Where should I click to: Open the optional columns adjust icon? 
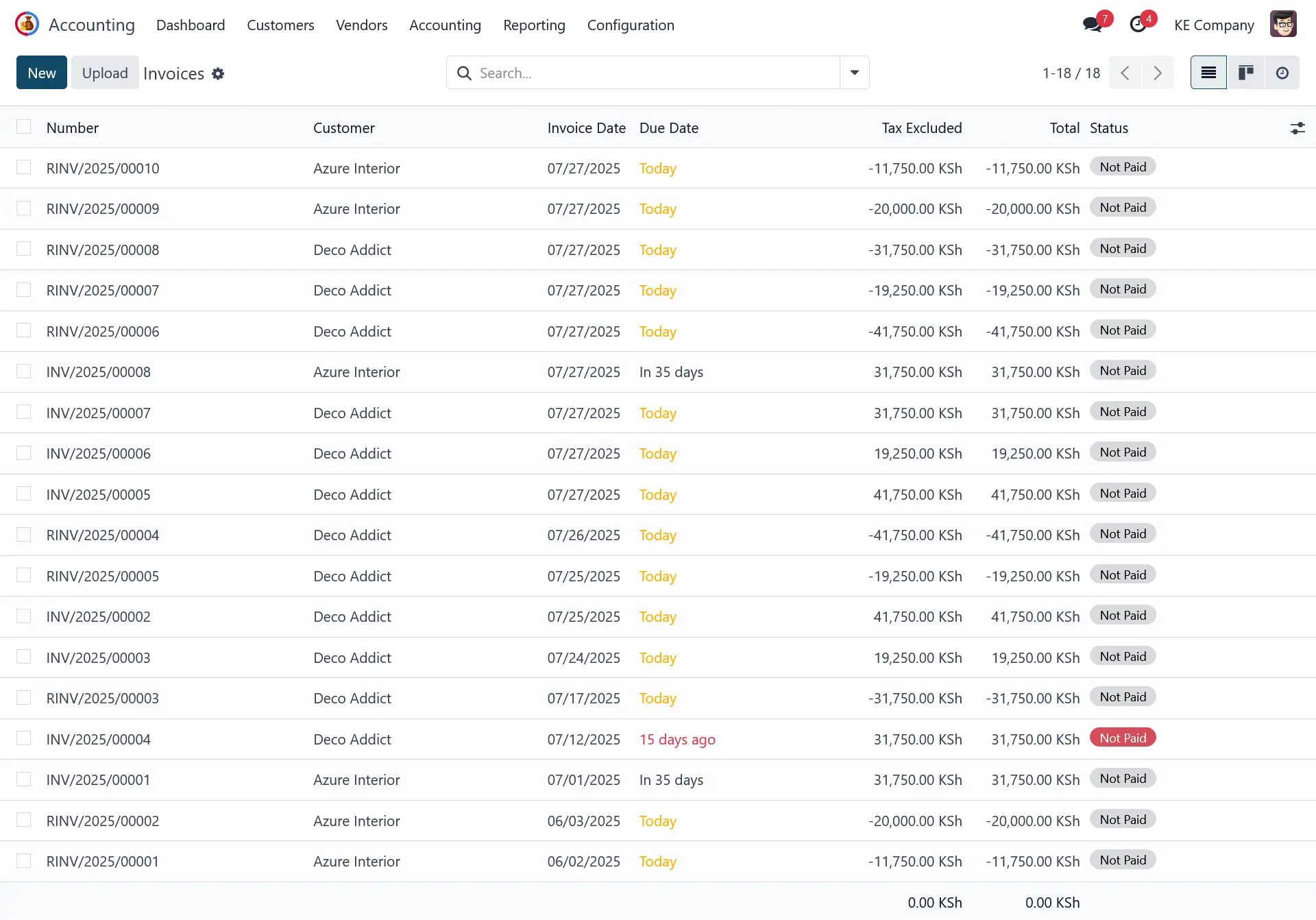pyautogui.click(x=1297, y=128)
